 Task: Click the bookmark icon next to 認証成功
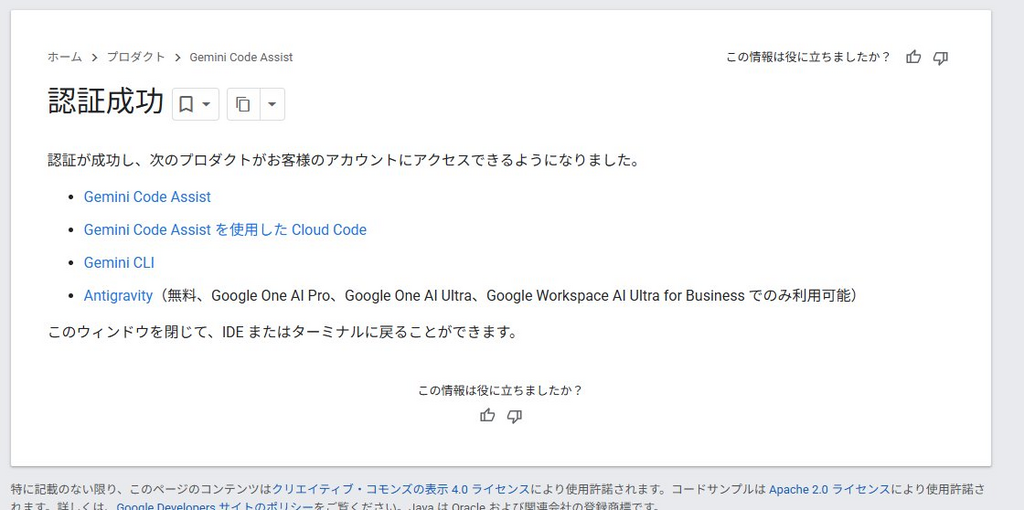[186, 104]
